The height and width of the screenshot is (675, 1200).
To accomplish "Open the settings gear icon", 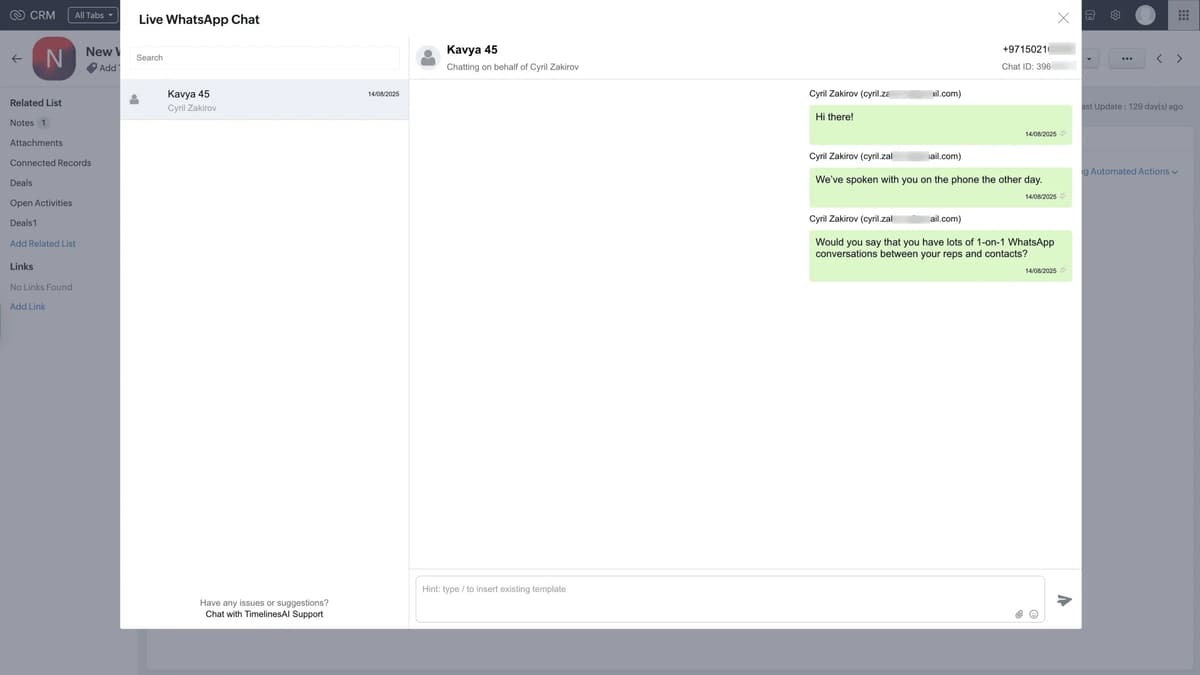I will pyautogui.click(x=1113, y=14).
